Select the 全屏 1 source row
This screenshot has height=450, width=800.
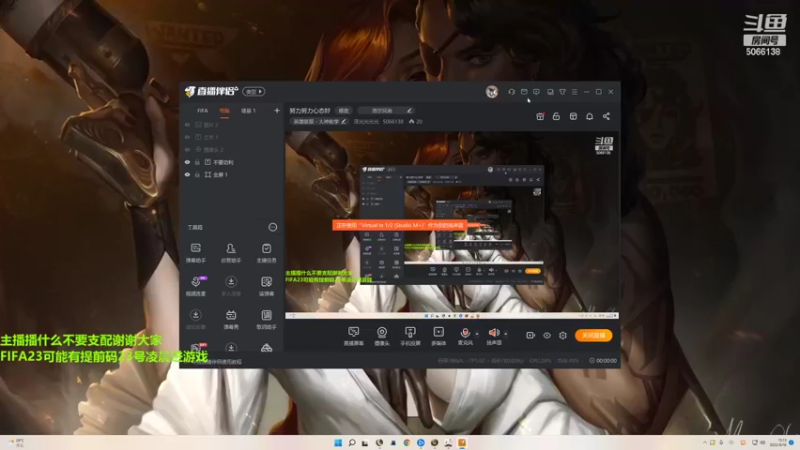point(232,174)
